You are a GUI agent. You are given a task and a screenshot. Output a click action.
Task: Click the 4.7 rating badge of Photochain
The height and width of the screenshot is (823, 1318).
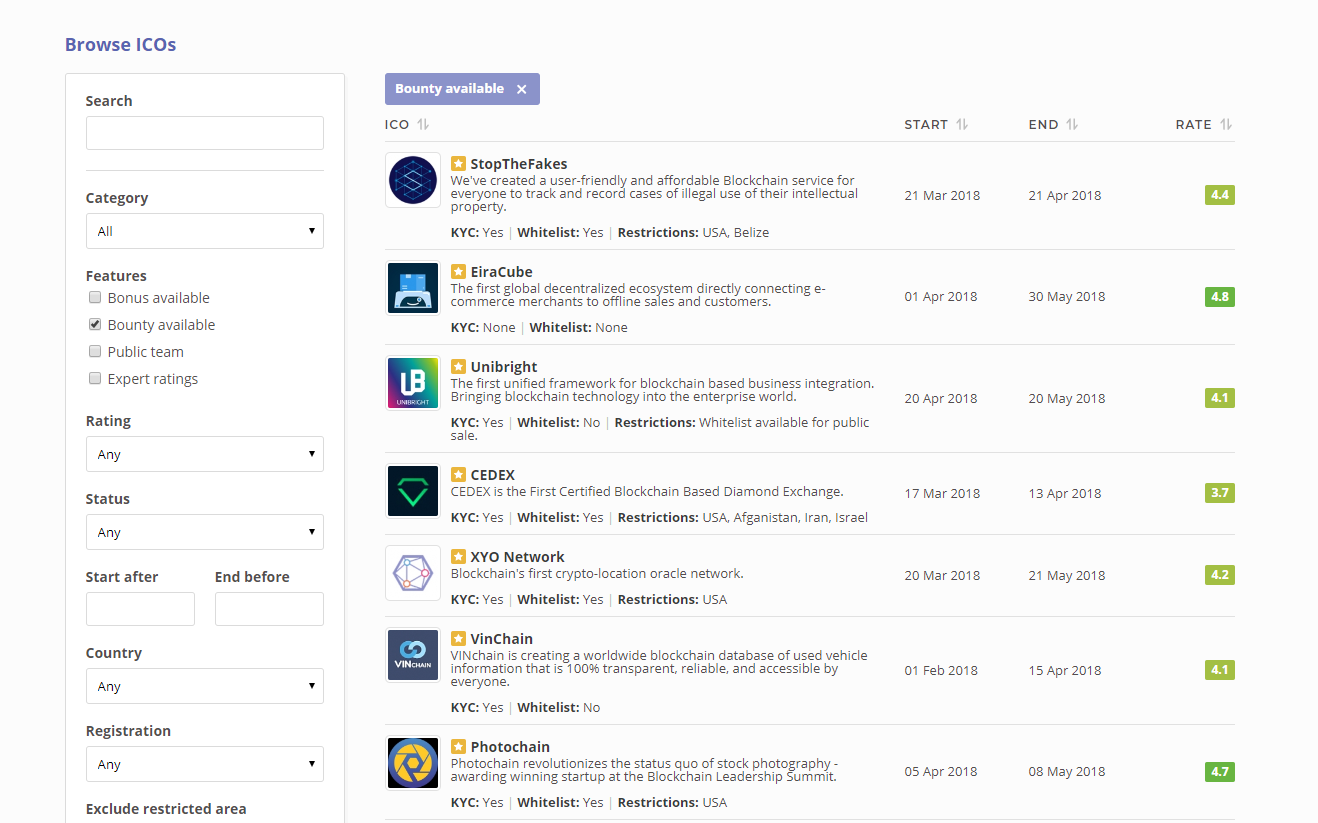tap(1220, 771)
